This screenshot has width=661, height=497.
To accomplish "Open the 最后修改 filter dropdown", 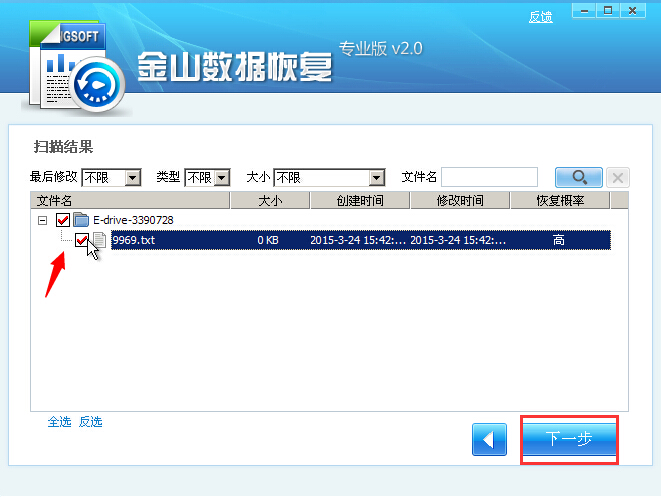I will (x=111, y=177).
